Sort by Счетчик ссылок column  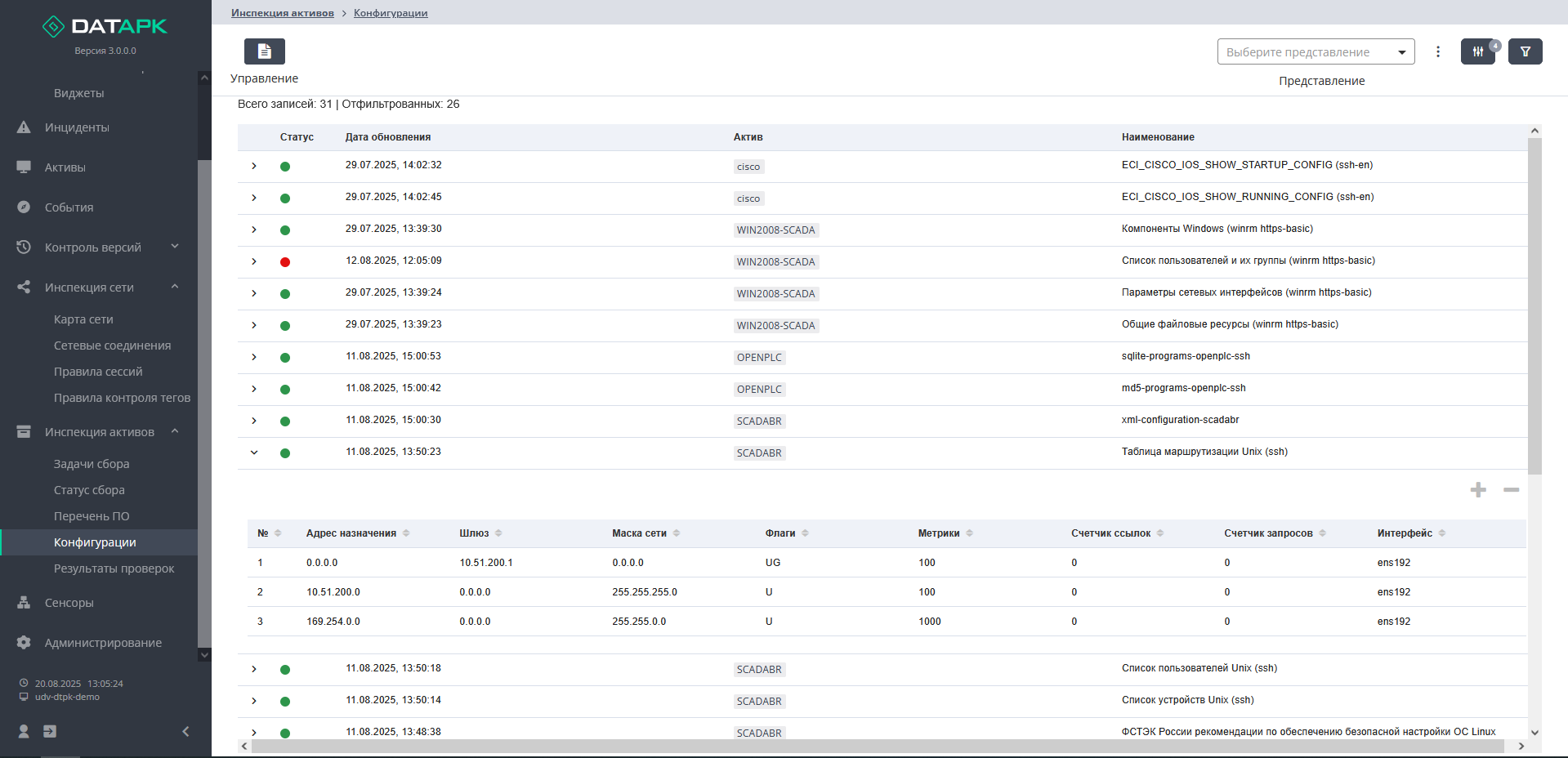point(1160,533)
